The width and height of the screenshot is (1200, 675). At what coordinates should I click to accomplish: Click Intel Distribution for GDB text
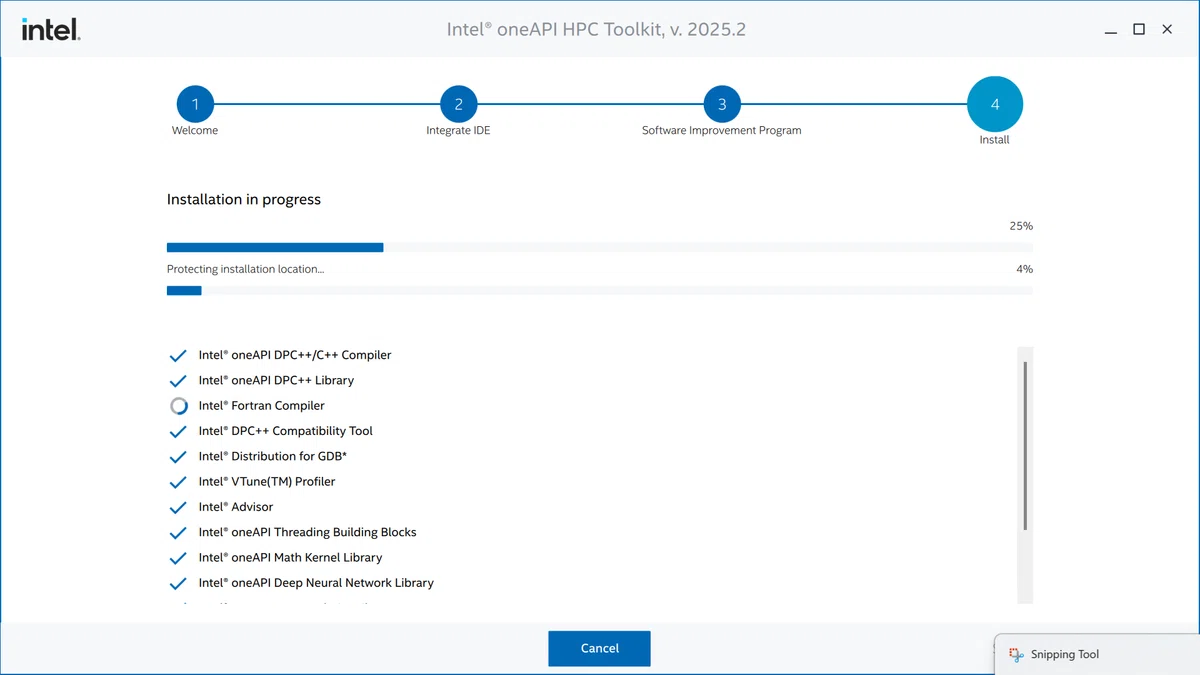click(x=272, y=456)
